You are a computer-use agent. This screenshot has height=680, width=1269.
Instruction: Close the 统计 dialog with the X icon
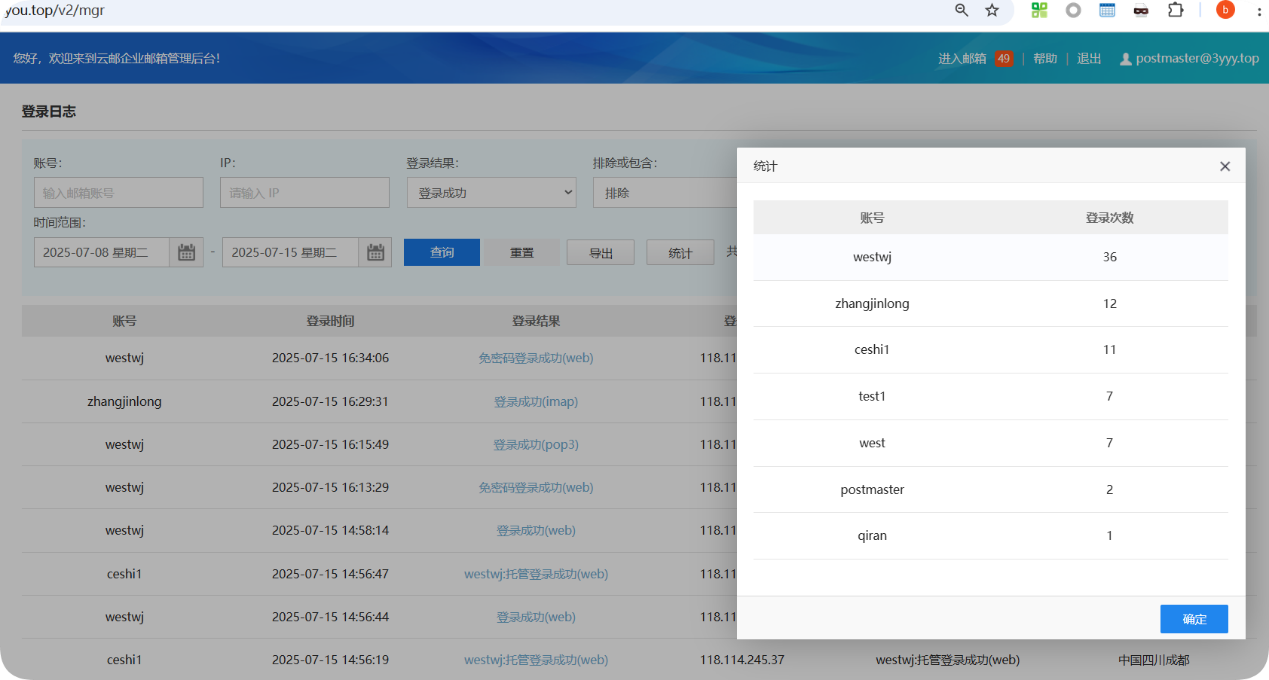[x=1225, y=166]
